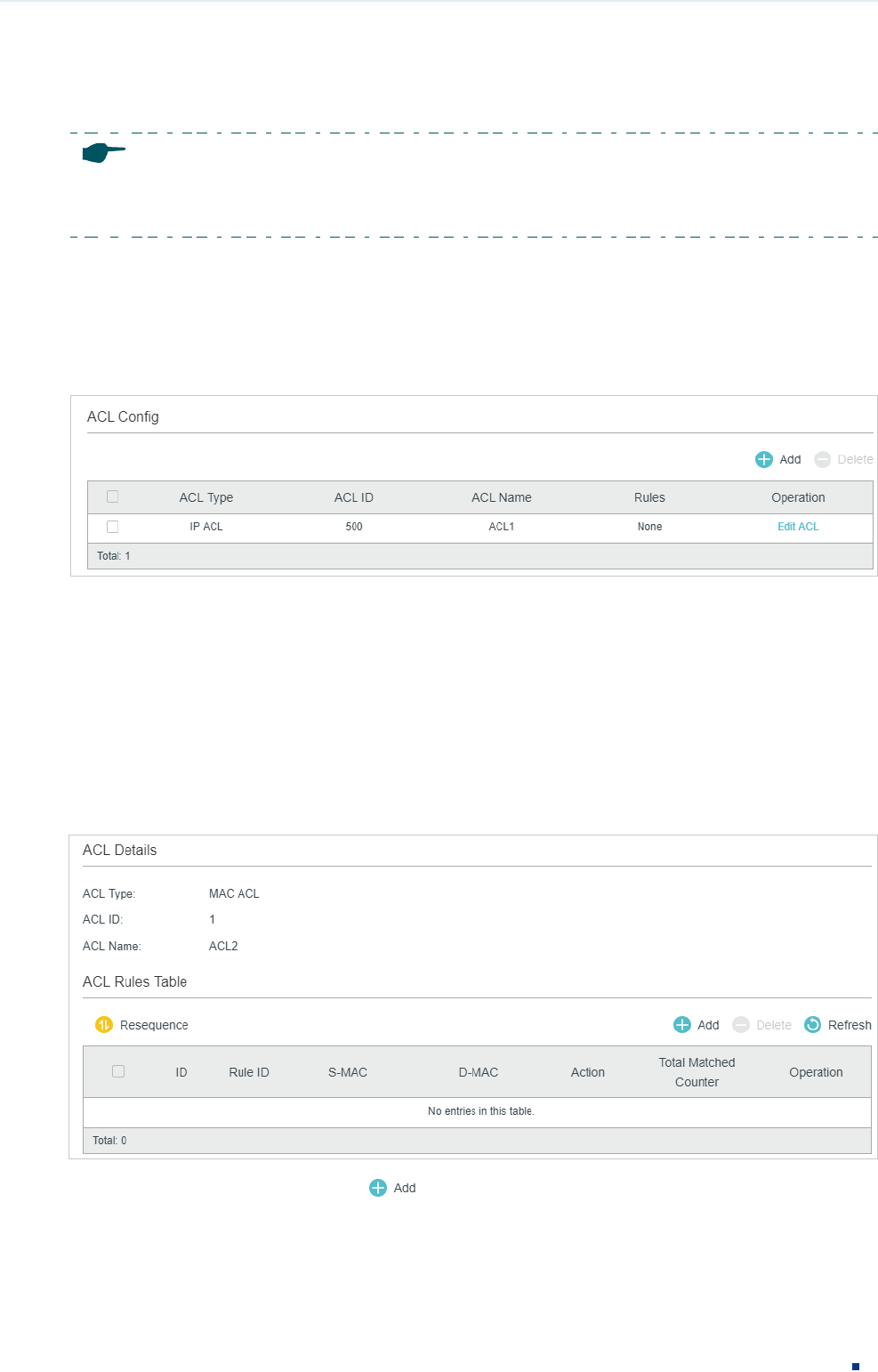Viewport: 878px width, 1372px height.
Task: Click the Refresh icon in ACL Rules Table
Action: coord(813,1025)
